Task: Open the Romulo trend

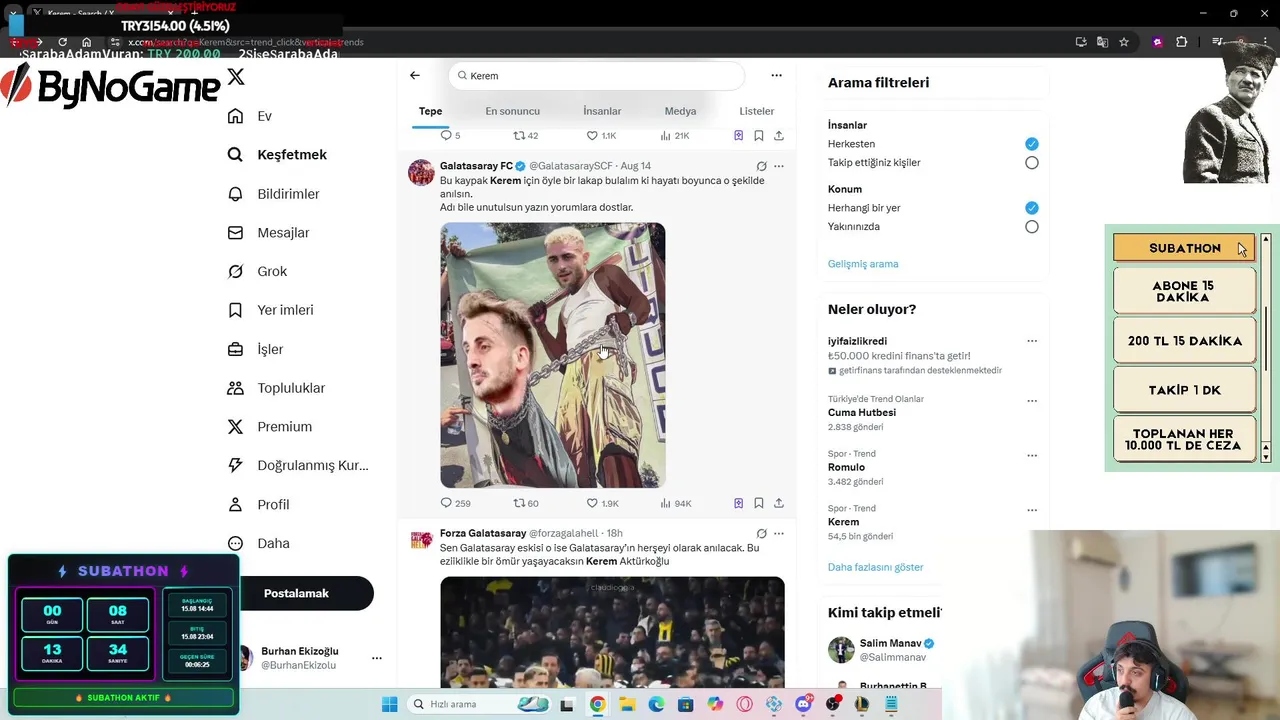Action: click(x=846, y=467)
